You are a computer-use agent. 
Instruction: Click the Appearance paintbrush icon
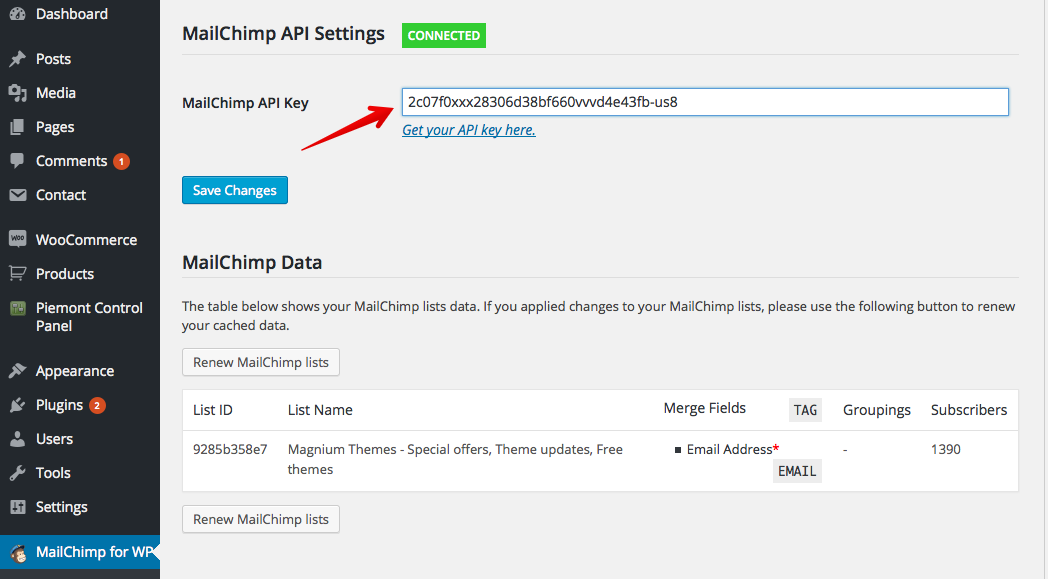click(17, 371)
